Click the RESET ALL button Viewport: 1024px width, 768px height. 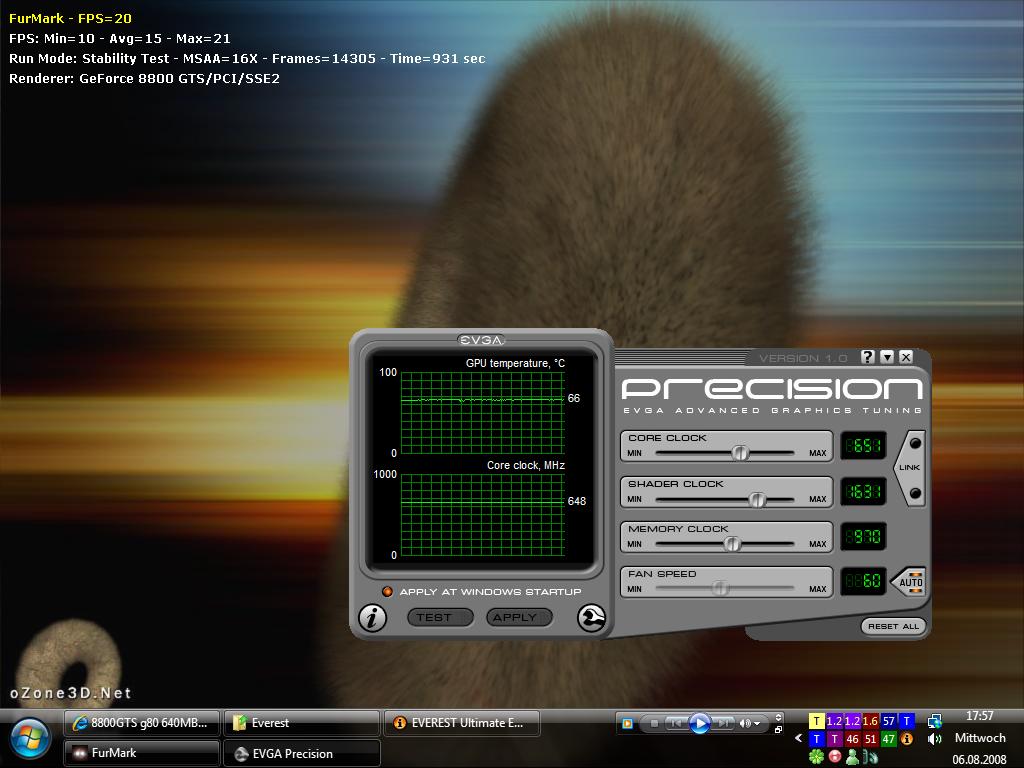(893, 626)
